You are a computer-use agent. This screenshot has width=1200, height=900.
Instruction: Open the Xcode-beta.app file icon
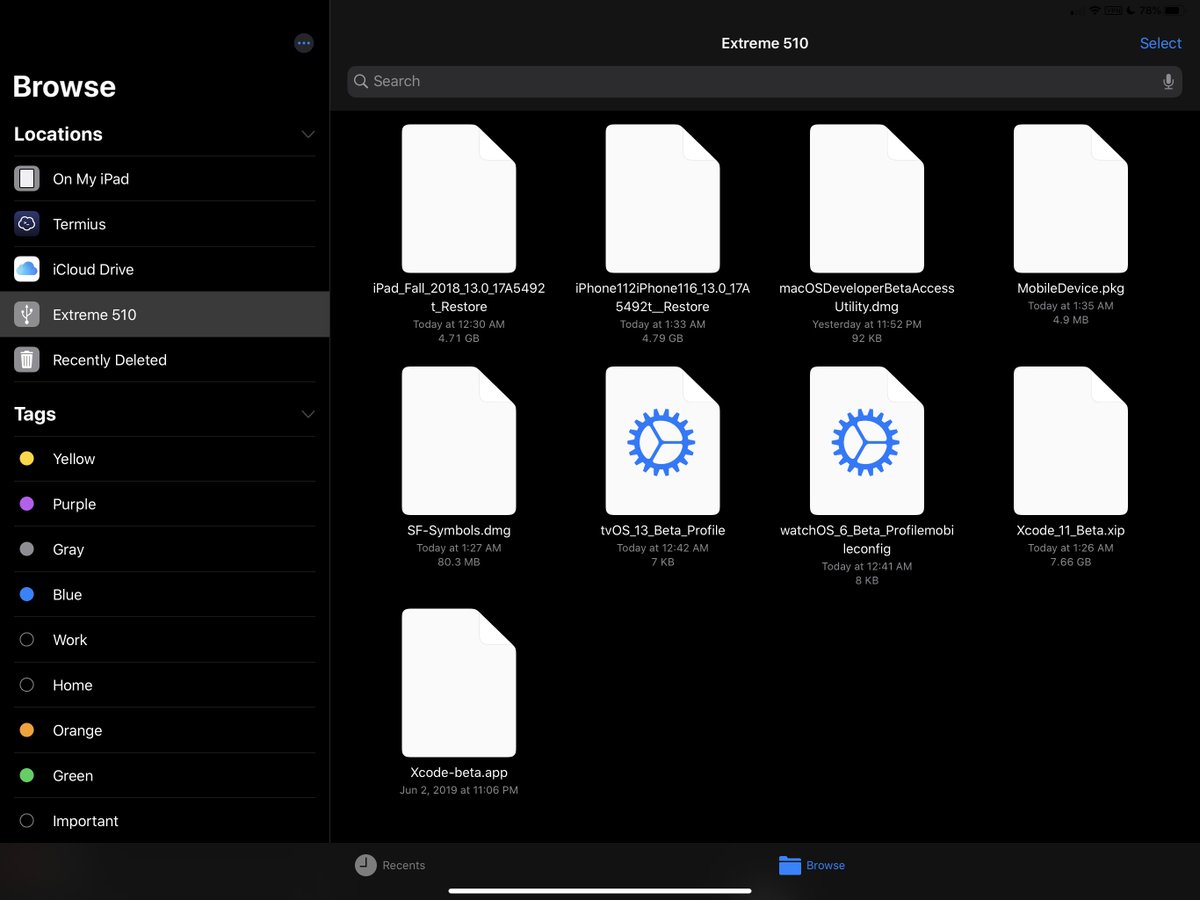[x=459, y=683]
